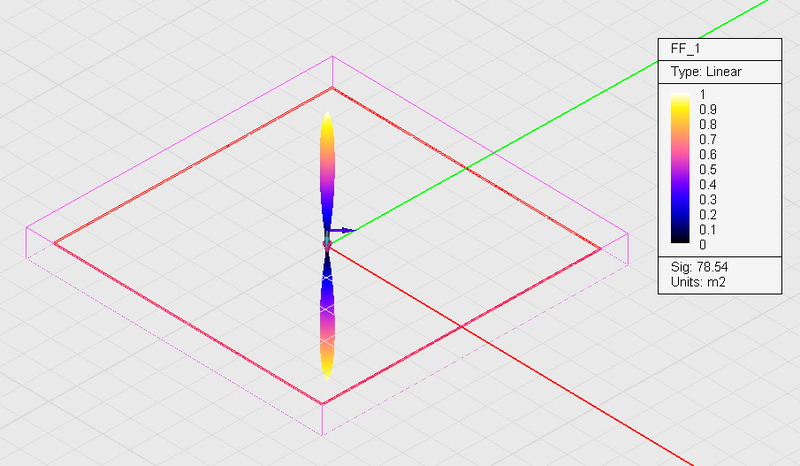
Task: Click the color gradient scale bar
Action: point(680,168)
